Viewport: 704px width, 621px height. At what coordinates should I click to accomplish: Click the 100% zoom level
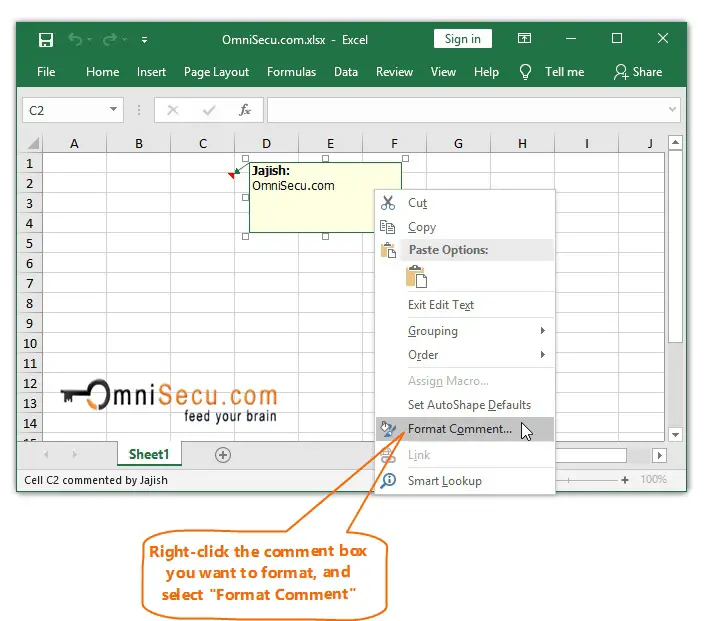[653, 479]
